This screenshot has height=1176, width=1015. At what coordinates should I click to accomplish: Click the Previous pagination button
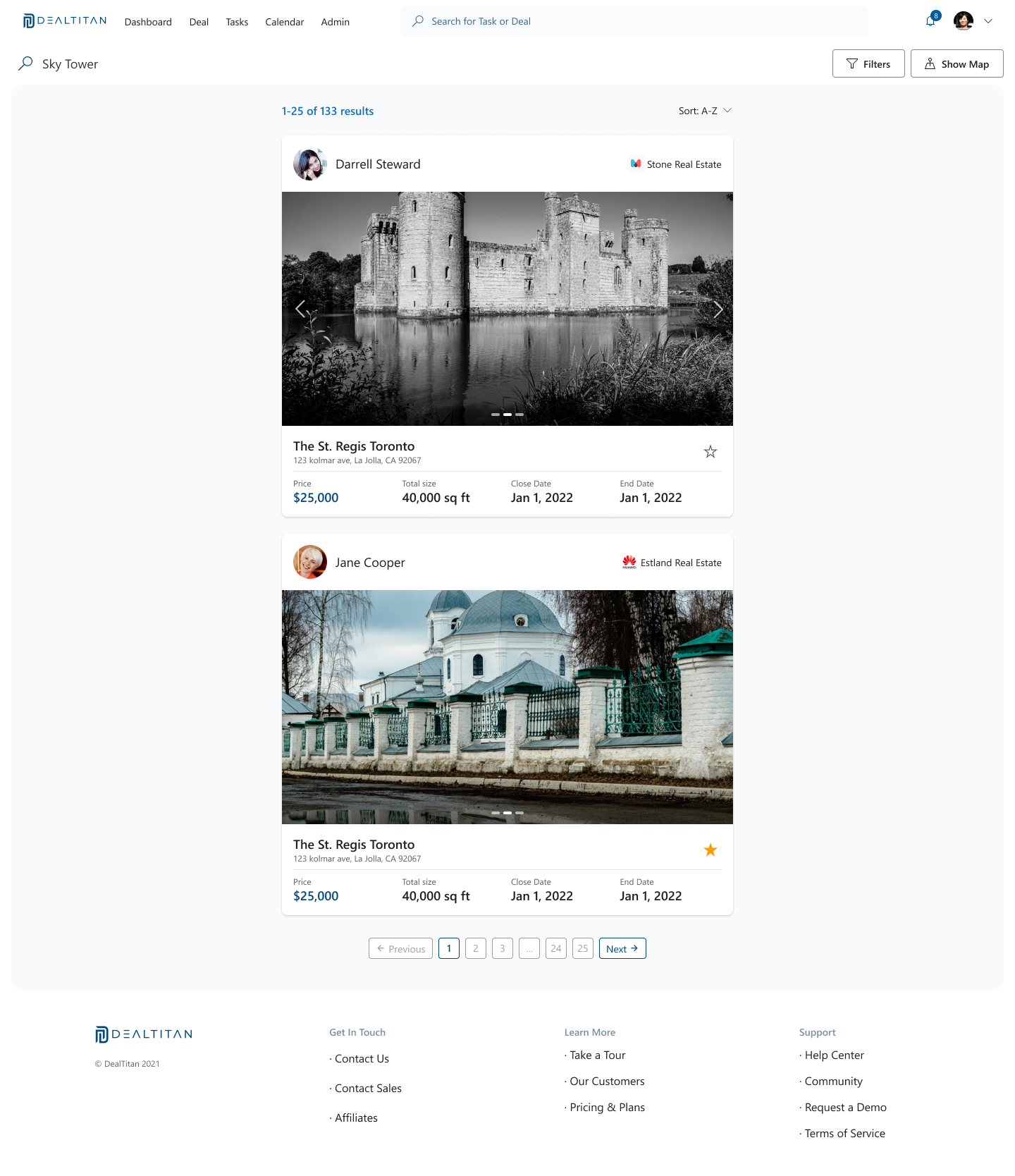(x=400, y=948)
